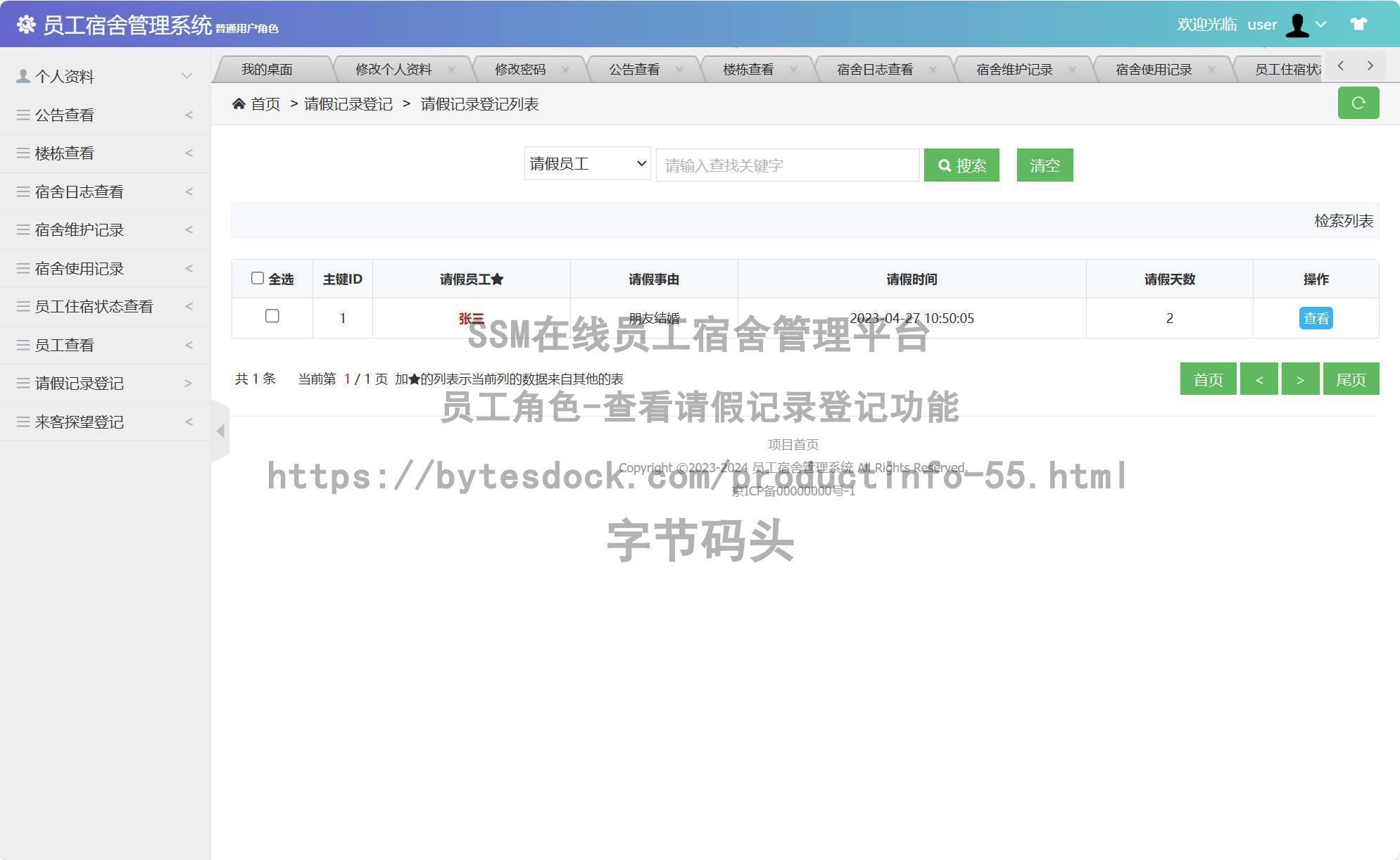Viewport: 1400px width, 860px height.
Task: Switch to the 宿舍日志查看 tab
Action: [x=875, y=70]
